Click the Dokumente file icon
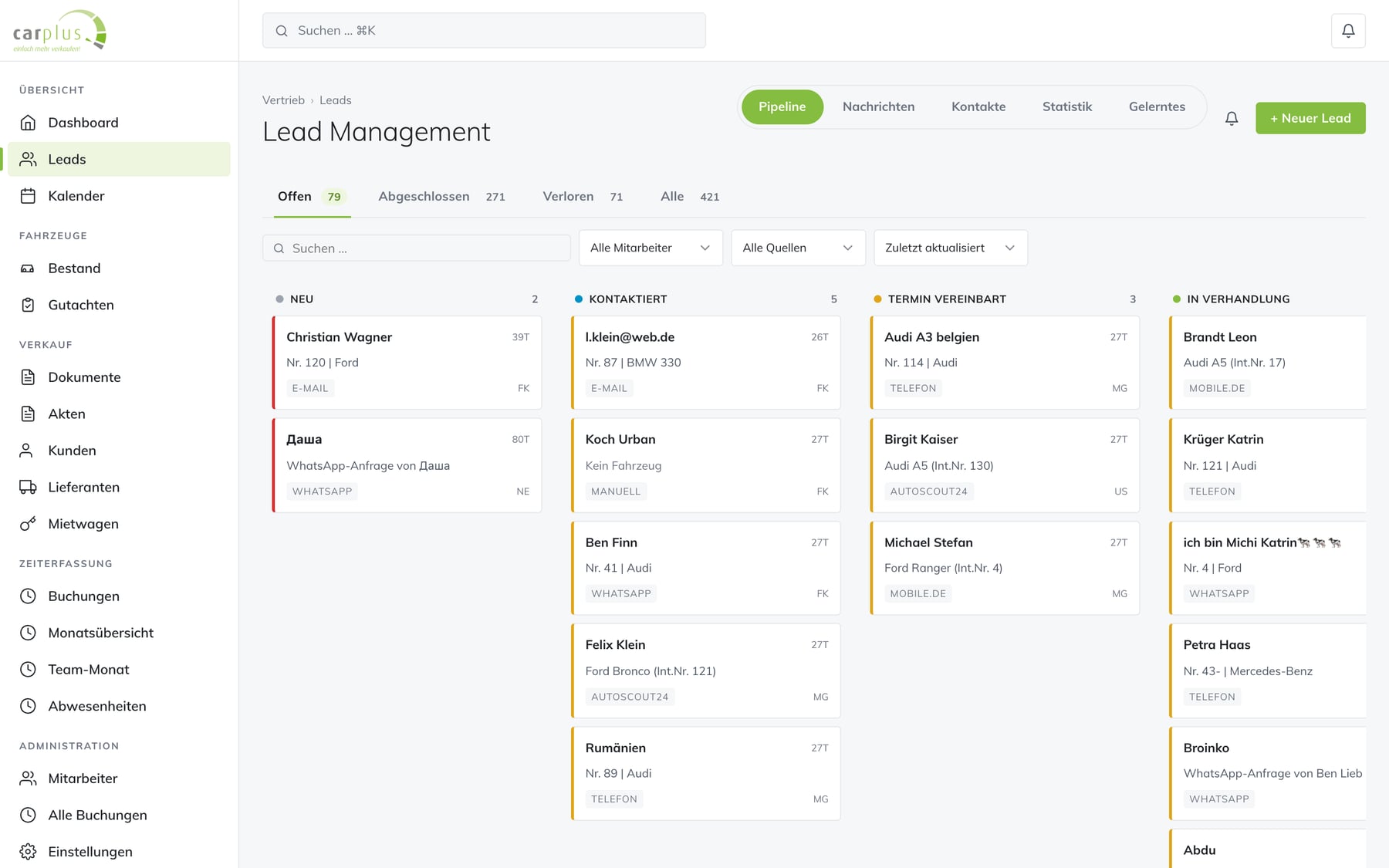 28,377
